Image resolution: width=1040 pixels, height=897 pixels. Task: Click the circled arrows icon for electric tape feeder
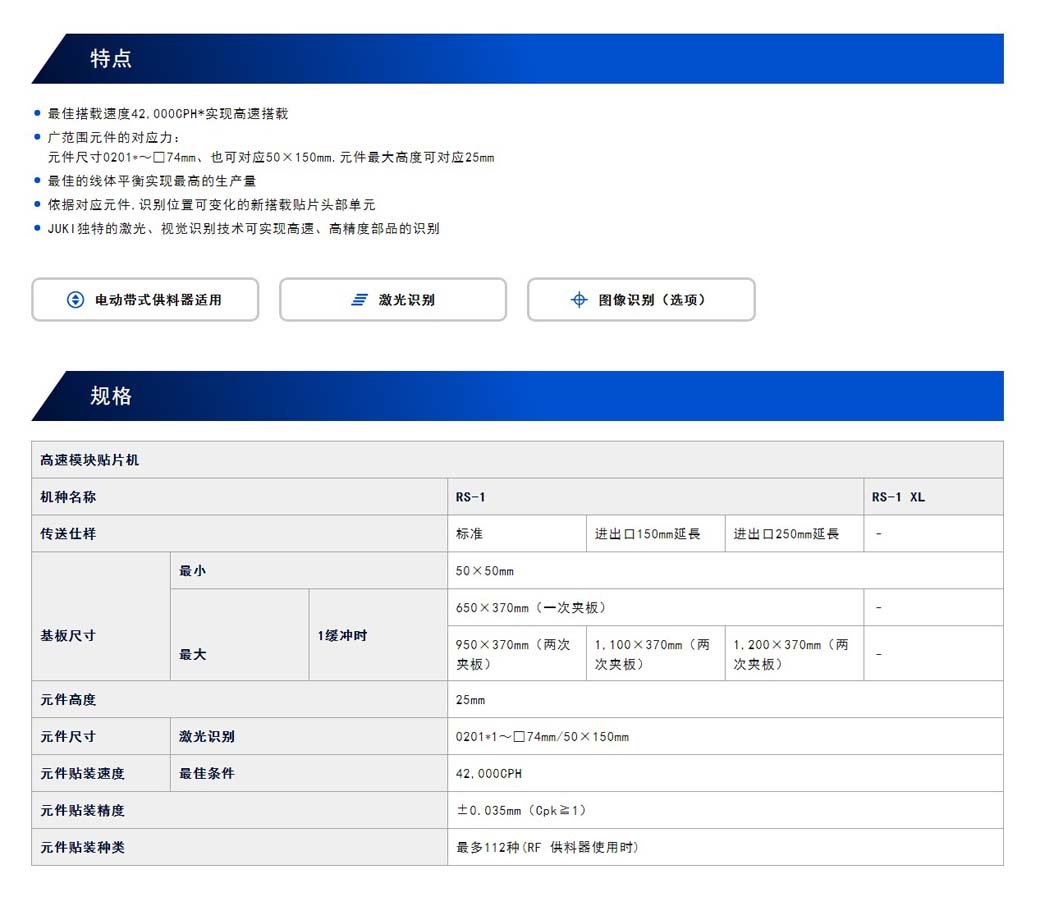point(75,300)
